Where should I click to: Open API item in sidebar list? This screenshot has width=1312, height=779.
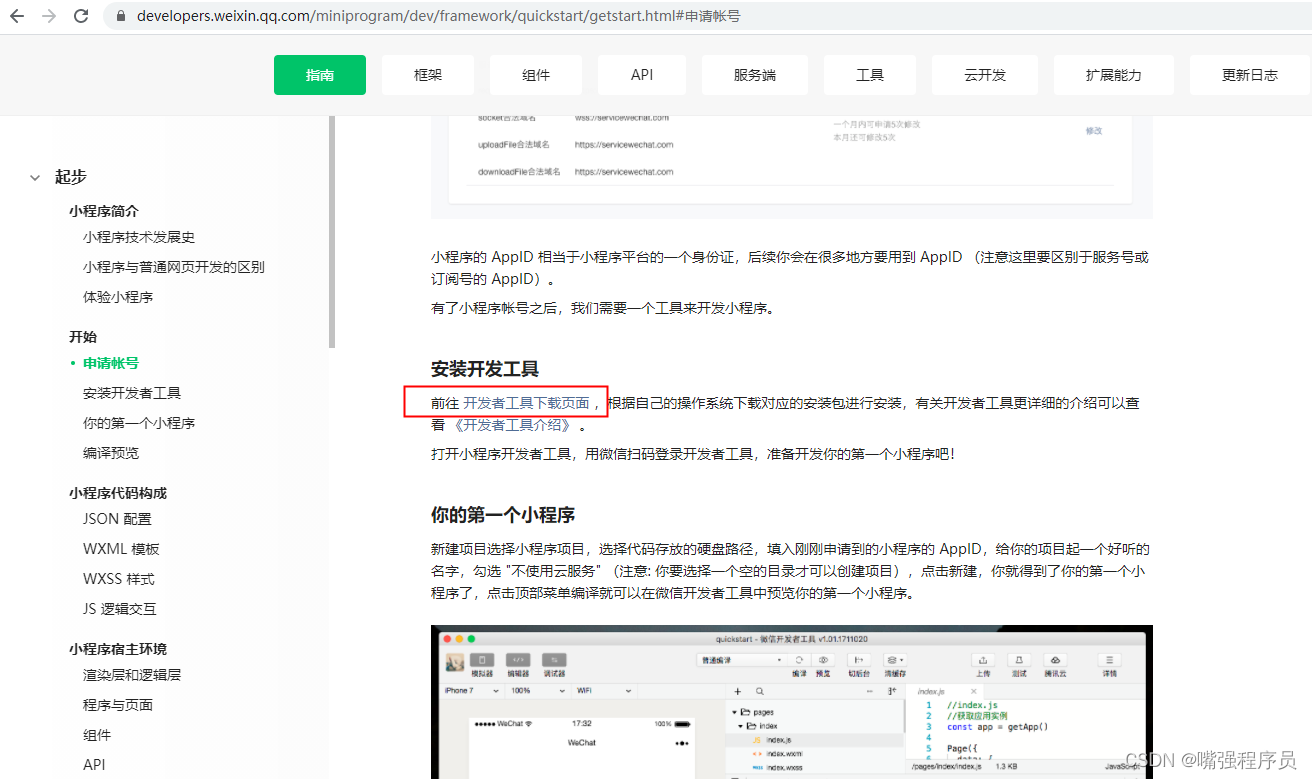click(x=94, y=765)
